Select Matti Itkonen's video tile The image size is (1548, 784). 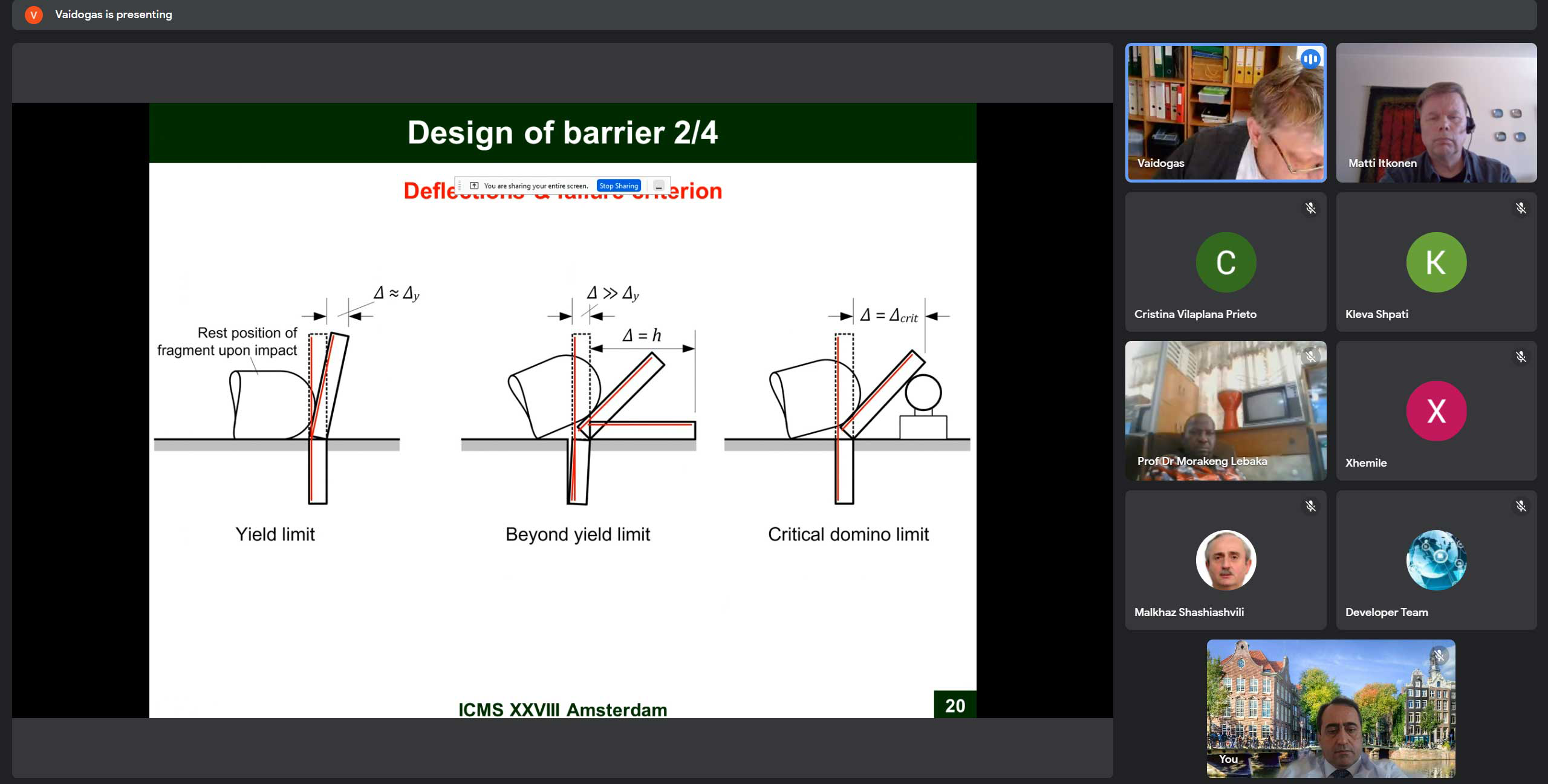coord(1436,112)
